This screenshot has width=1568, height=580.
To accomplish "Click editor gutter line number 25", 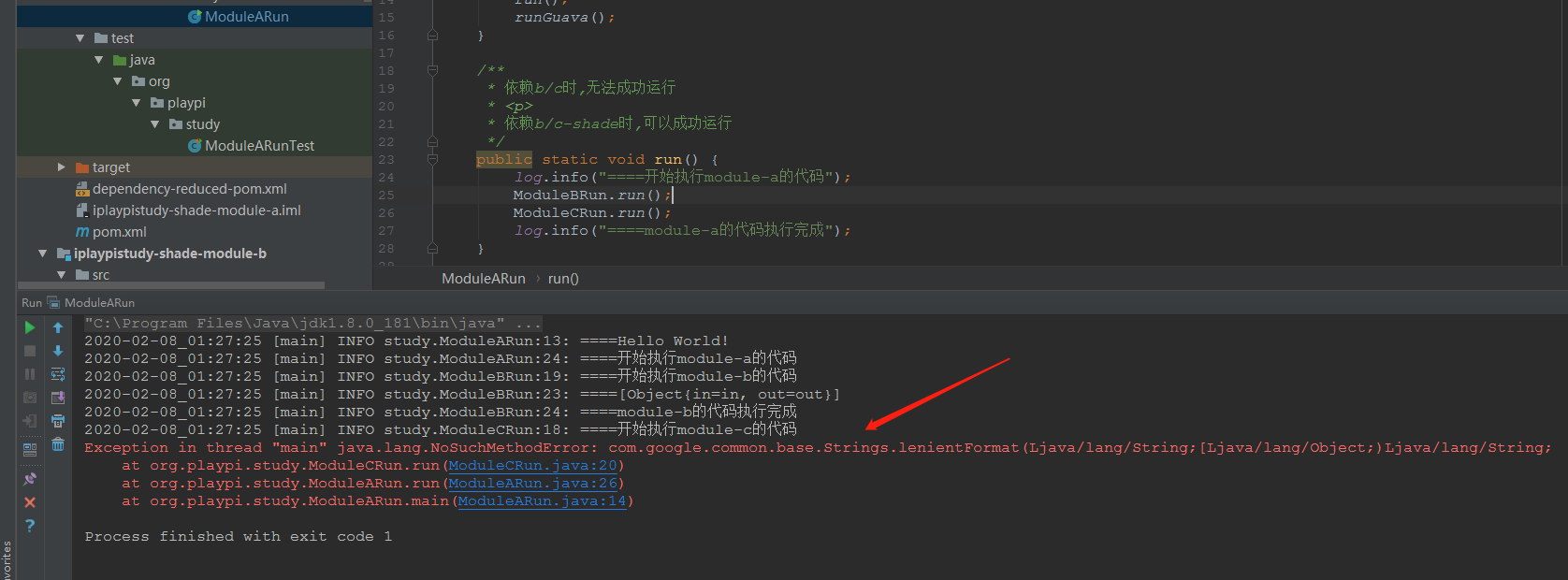I will (386, 195).
